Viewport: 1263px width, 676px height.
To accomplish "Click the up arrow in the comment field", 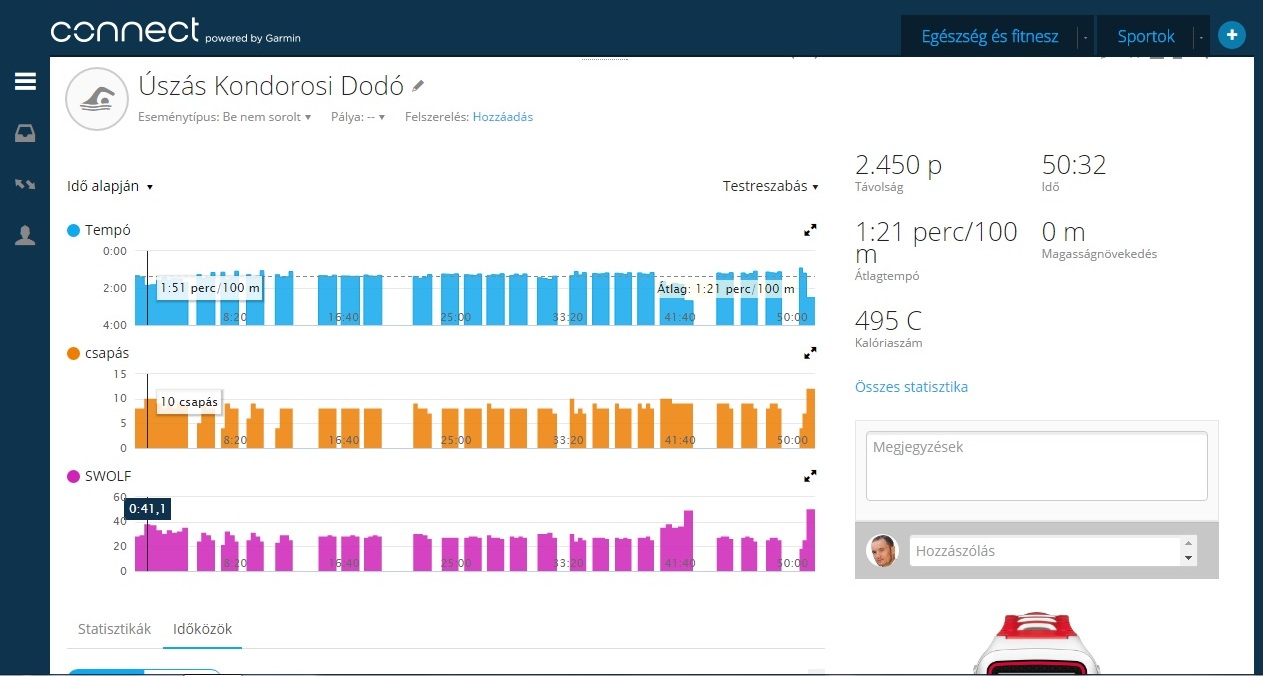I will click(1188, 544).
